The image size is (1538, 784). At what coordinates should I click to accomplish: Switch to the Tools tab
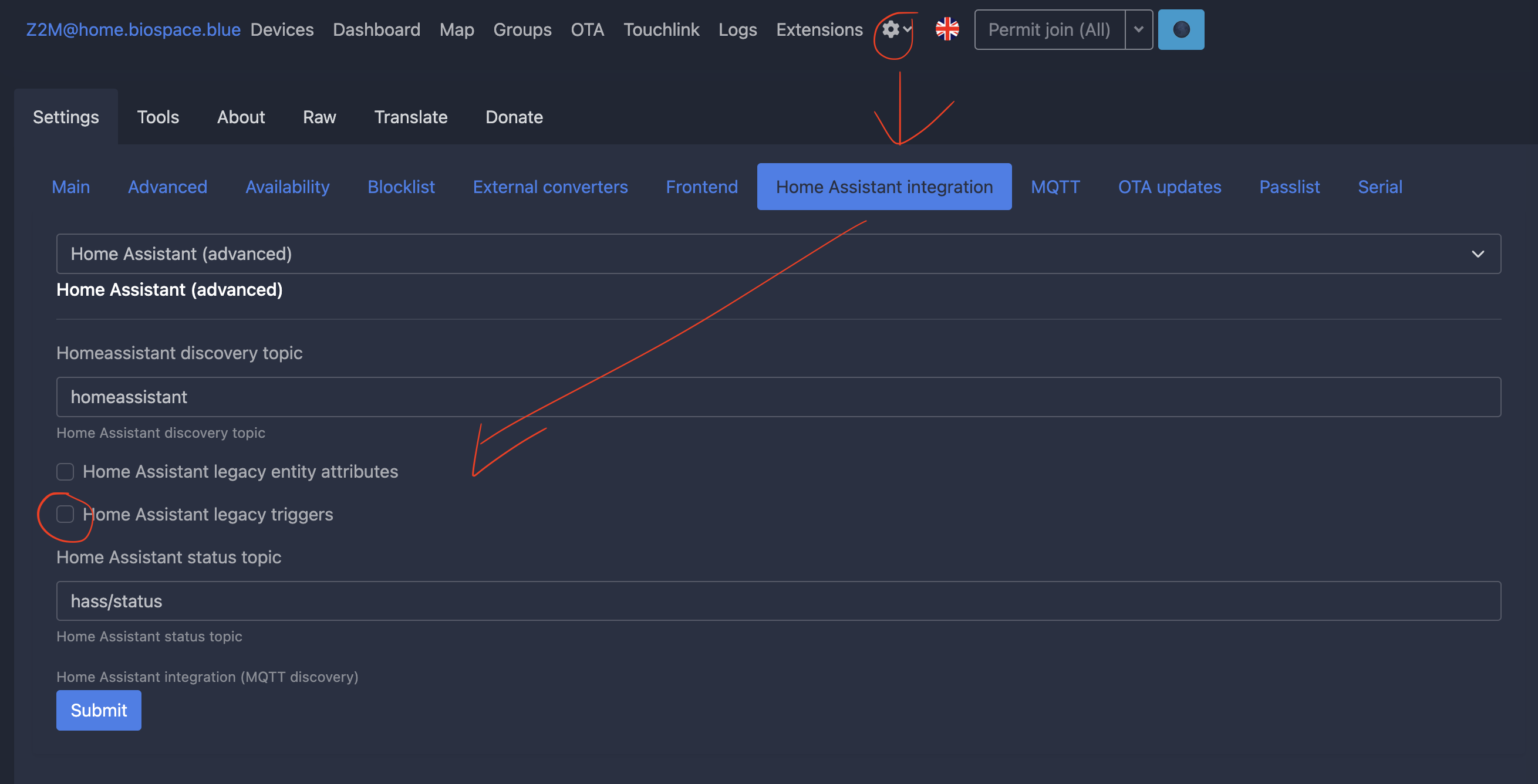[x=158, y=117]
